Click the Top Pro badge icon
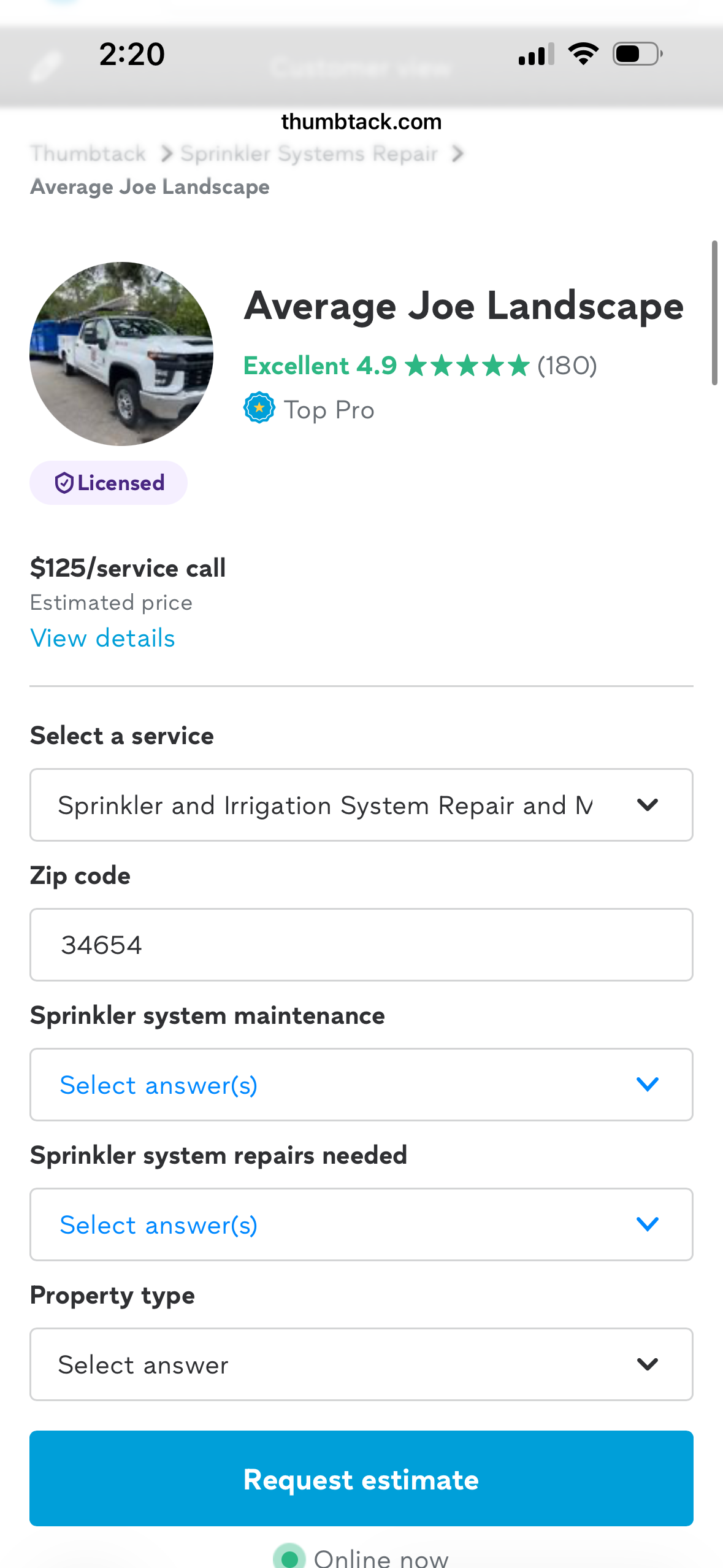Image resolution: width=723 pixels, height=1568 pixels. coord(259,408)
